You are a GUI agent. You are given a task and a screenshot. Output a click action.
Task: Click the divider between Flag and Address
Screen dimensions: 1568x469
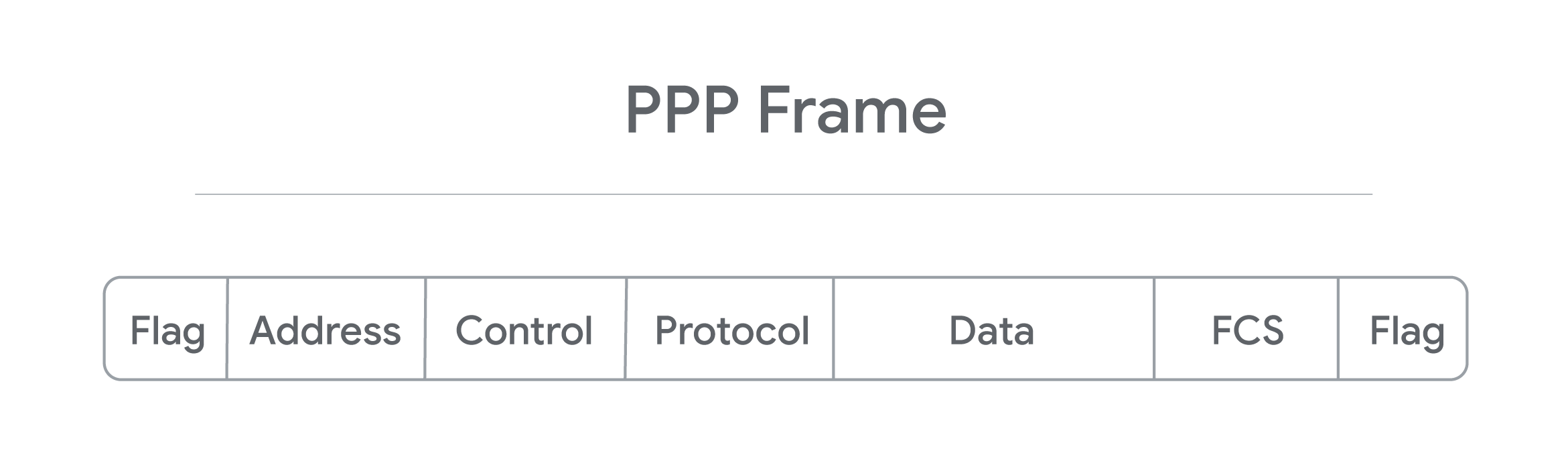pos(227,328)
